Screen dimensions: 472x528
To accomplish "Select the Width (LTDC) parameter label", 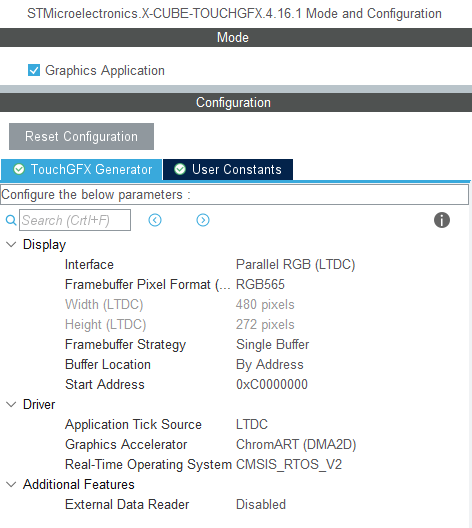I will (x=104, y=304).
